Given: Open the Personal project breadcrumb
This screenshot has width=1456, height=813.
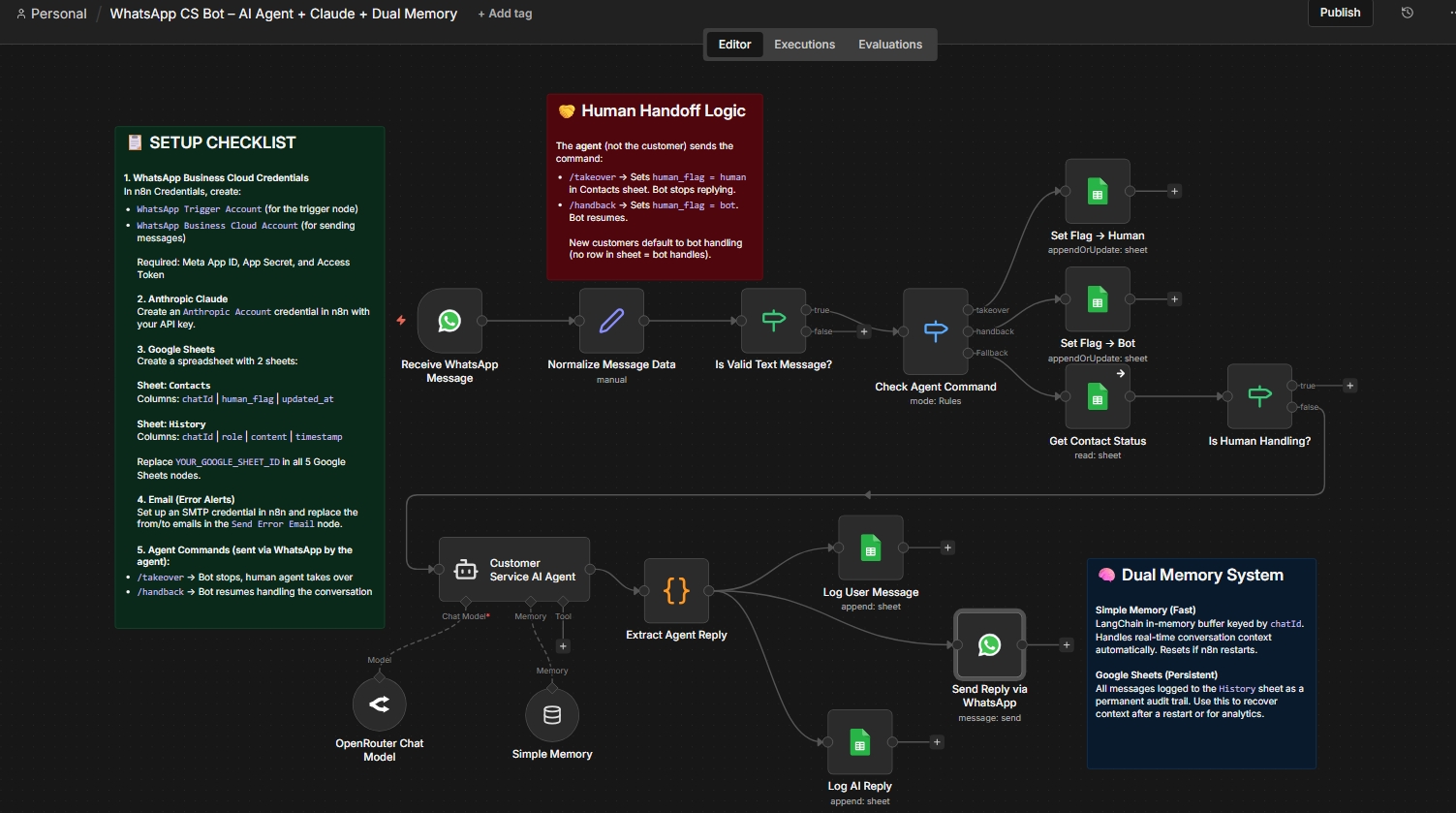Looking at the screenshot, I should (51, 14).
